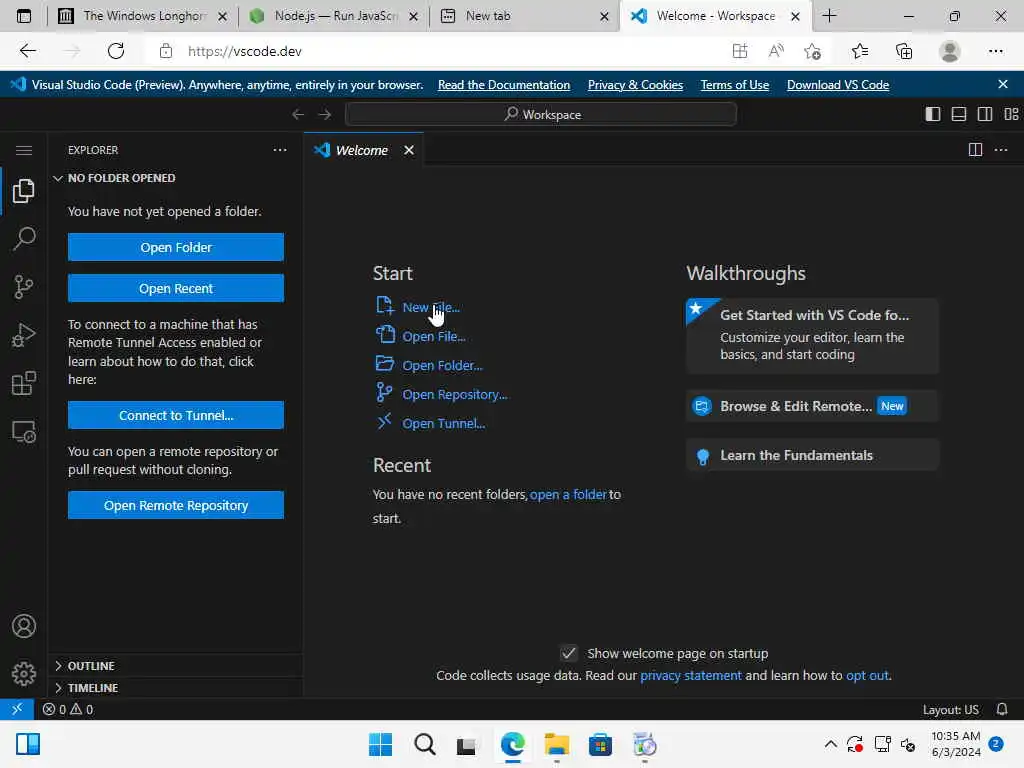The image size is (1024, 768).
Task: Add this page to favorites star
Action: [x=812, y=51]
